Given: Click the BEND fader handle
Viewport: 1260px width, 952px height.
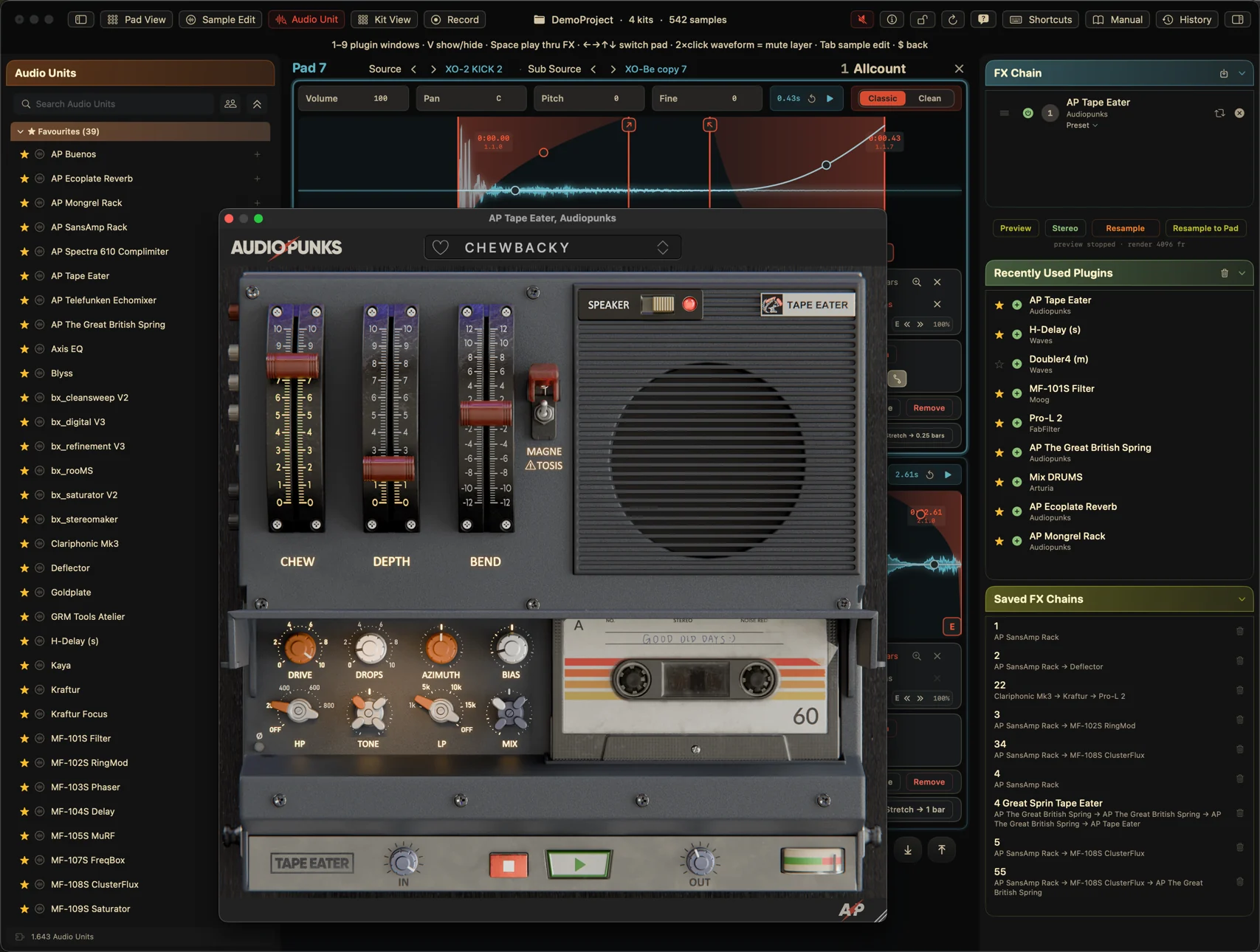Looking at the screenshot, I should pyautogui.click(x=486, y=413).
